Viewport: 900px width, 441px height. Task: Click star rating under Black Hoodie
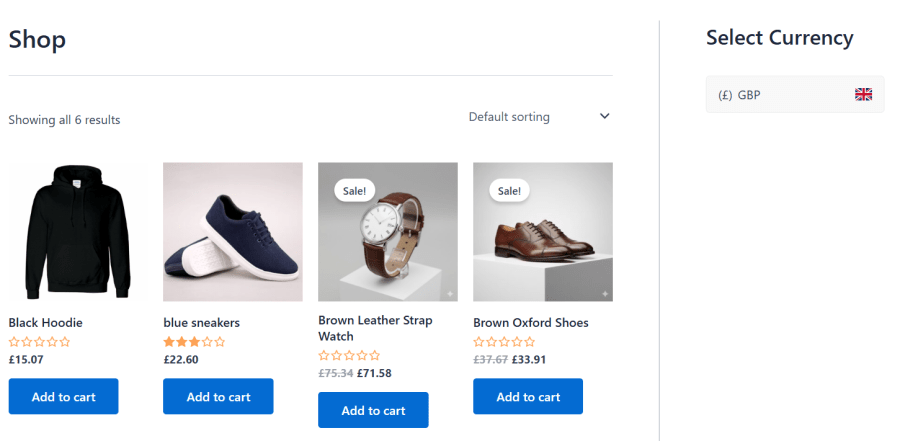(x=39, y=342)
